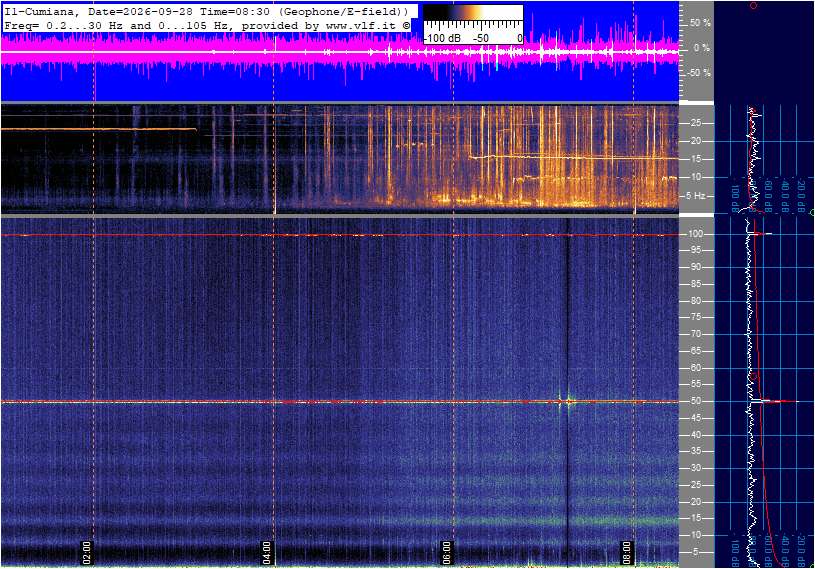Click the green circle at the spectrum panel's right edge
Screen dimensions: 815x569
click(x=812, y=213)
